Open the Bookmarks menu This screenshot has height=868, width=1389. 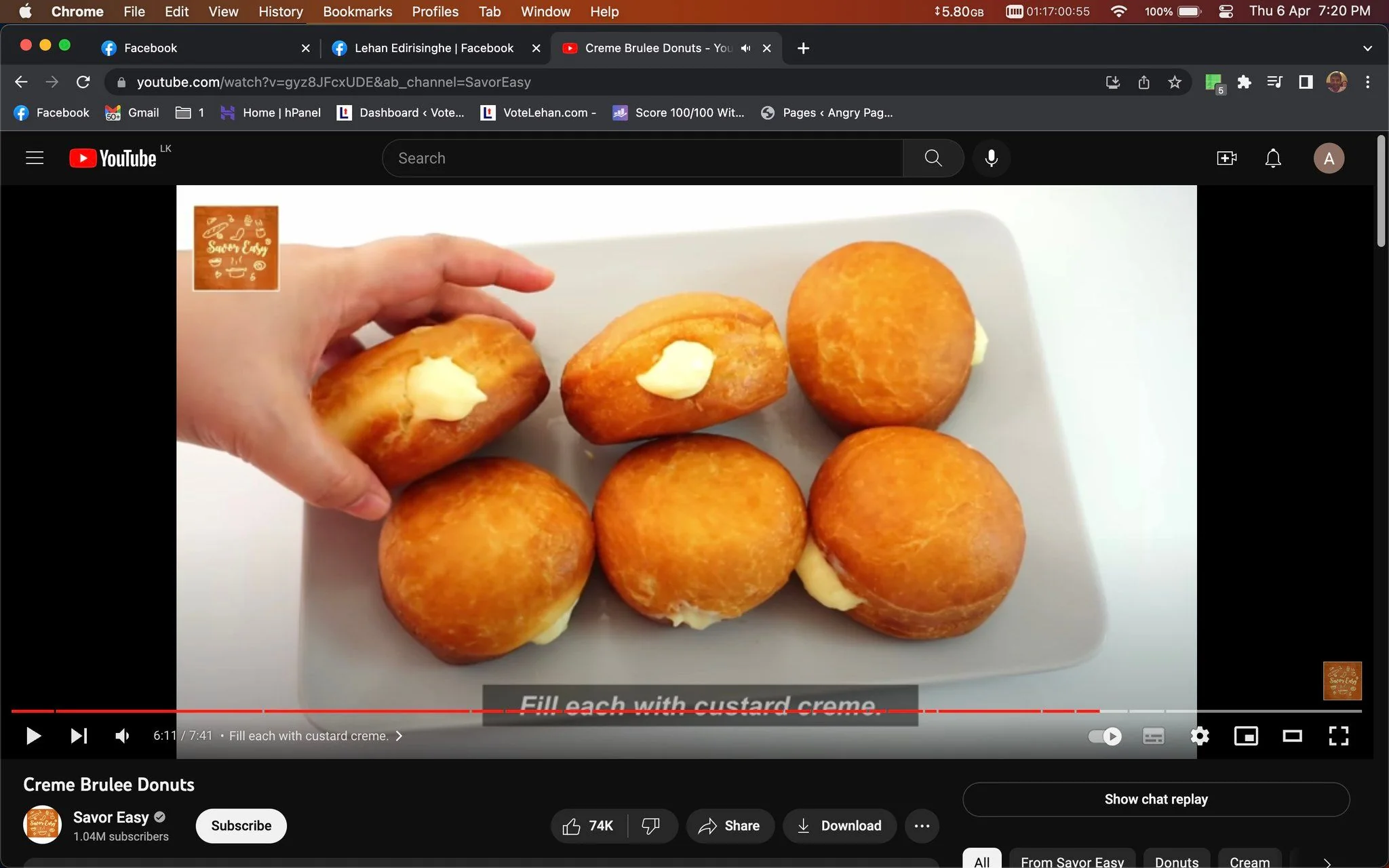357,12
